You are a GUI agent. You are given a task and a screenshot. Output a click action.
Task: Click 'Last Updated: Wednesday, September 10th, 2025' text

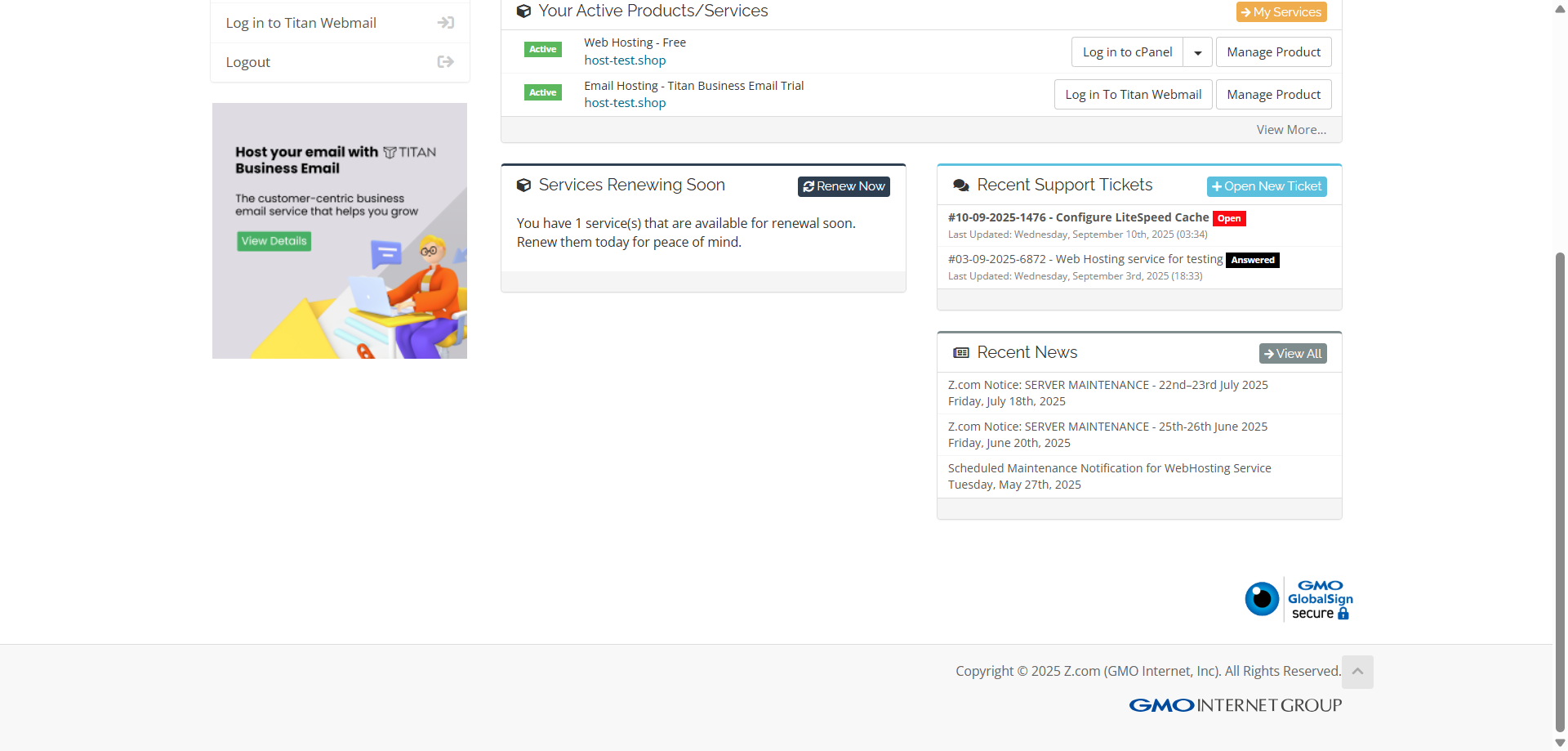click(x=1077, y=235)
